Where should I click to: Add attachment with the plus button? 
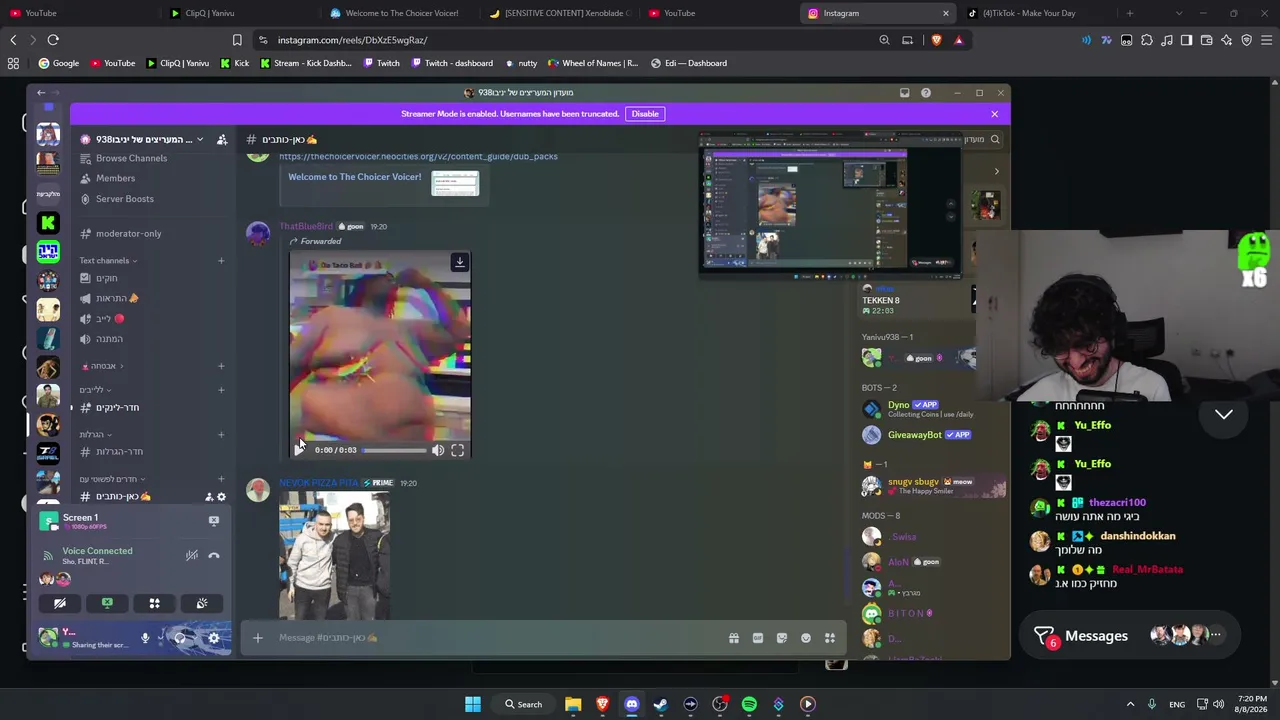[x=257, y=638]
